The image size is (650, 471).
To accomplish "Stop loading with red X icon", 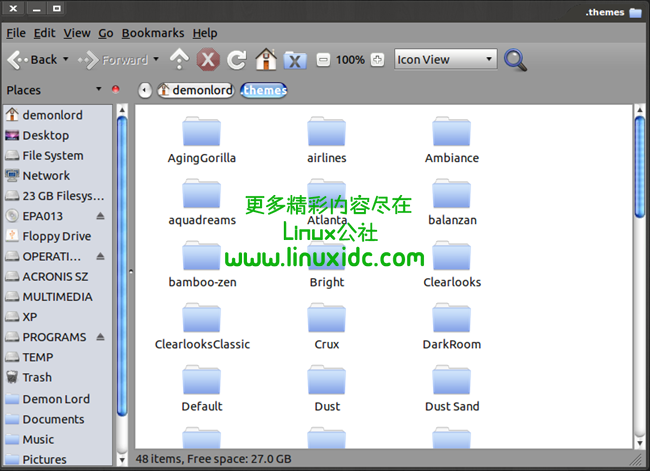I will click(x=208, y=60).
